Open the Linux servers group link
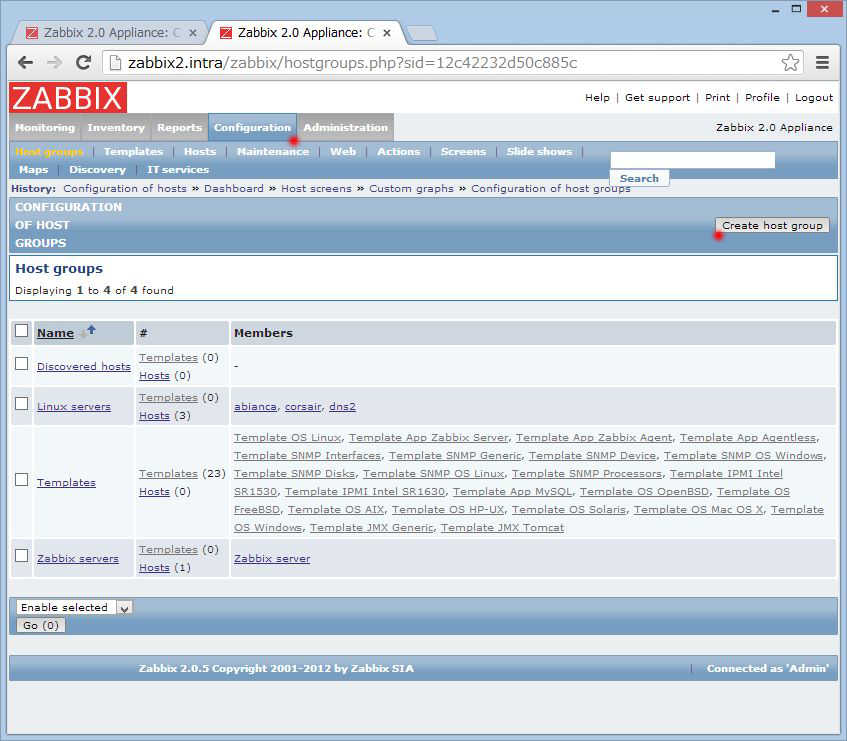 click(x=73, y=406)
